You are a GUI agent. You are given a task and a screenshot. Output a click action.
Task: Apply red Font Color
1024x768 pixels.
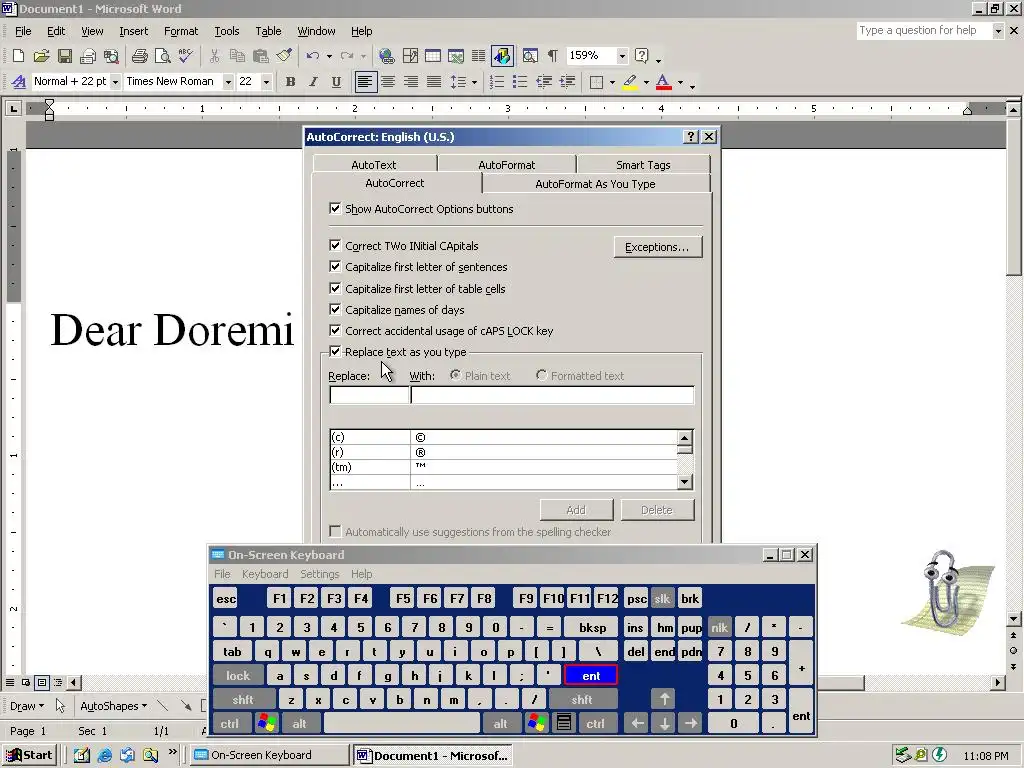coord(664,82)
